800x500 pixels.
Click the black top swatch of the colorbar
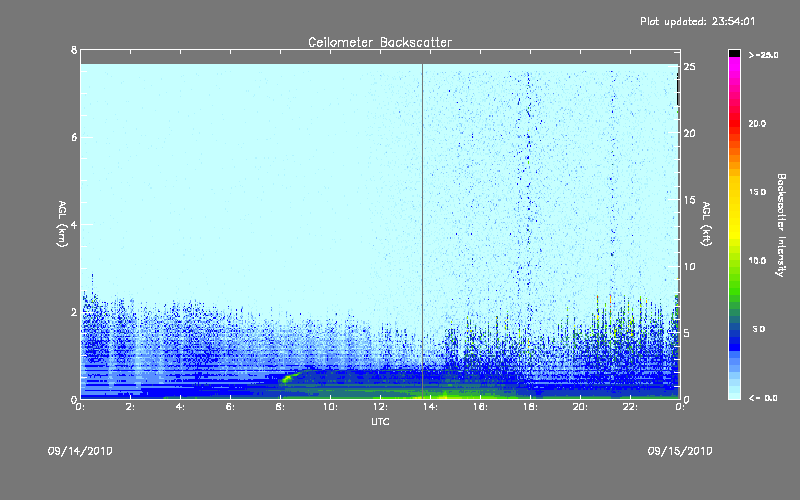click(x=734, y=53)
